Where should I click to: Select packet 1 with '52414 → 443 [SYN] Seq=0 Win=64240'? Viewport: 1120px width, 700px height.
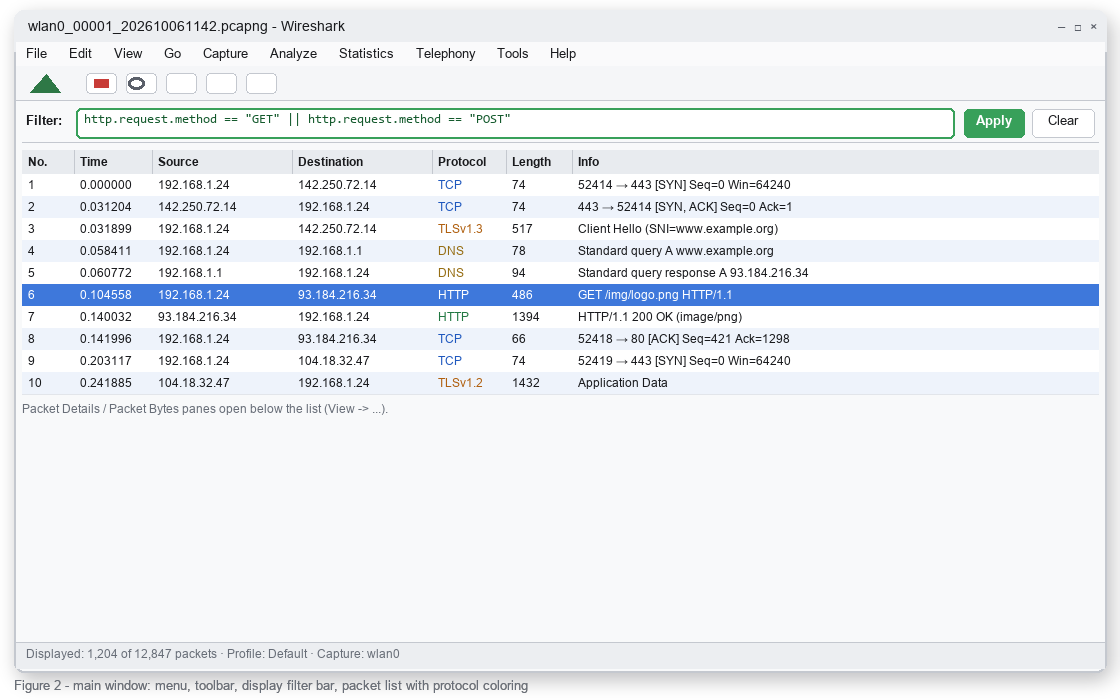[x=560, y=185]
